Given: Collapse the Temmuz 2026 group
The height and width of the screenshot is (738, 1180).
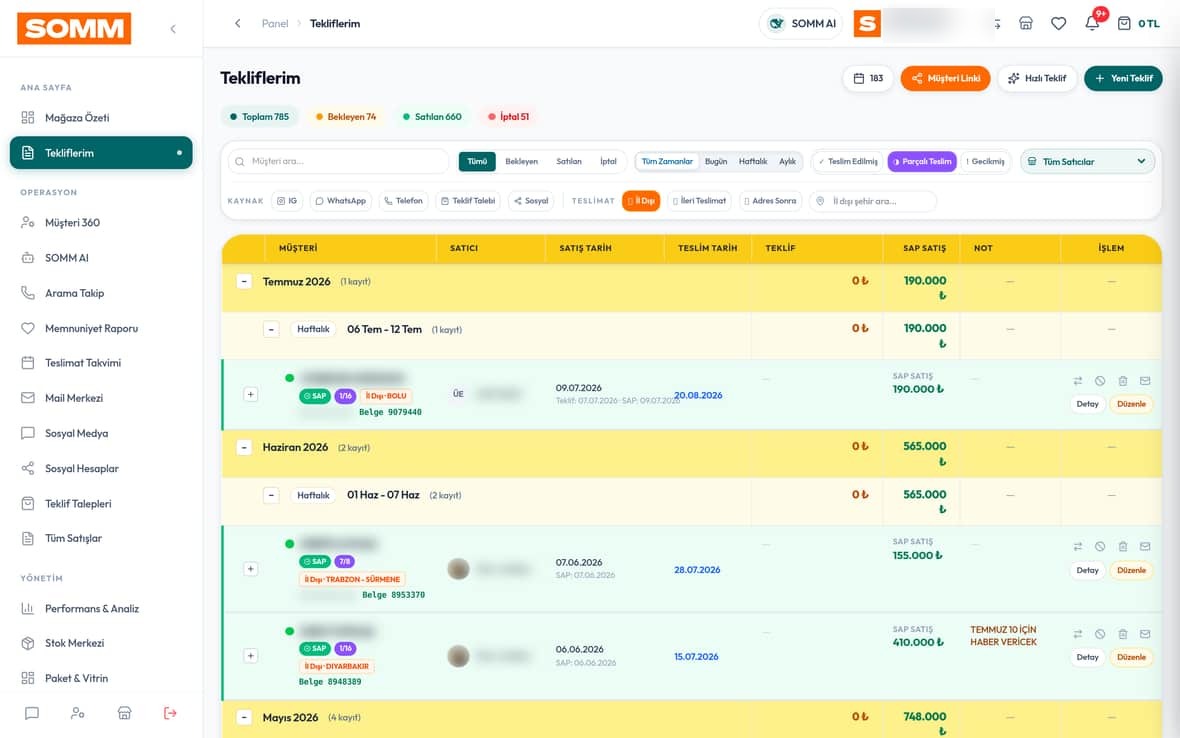Looking at the screenshot, I should pos(244,281).
